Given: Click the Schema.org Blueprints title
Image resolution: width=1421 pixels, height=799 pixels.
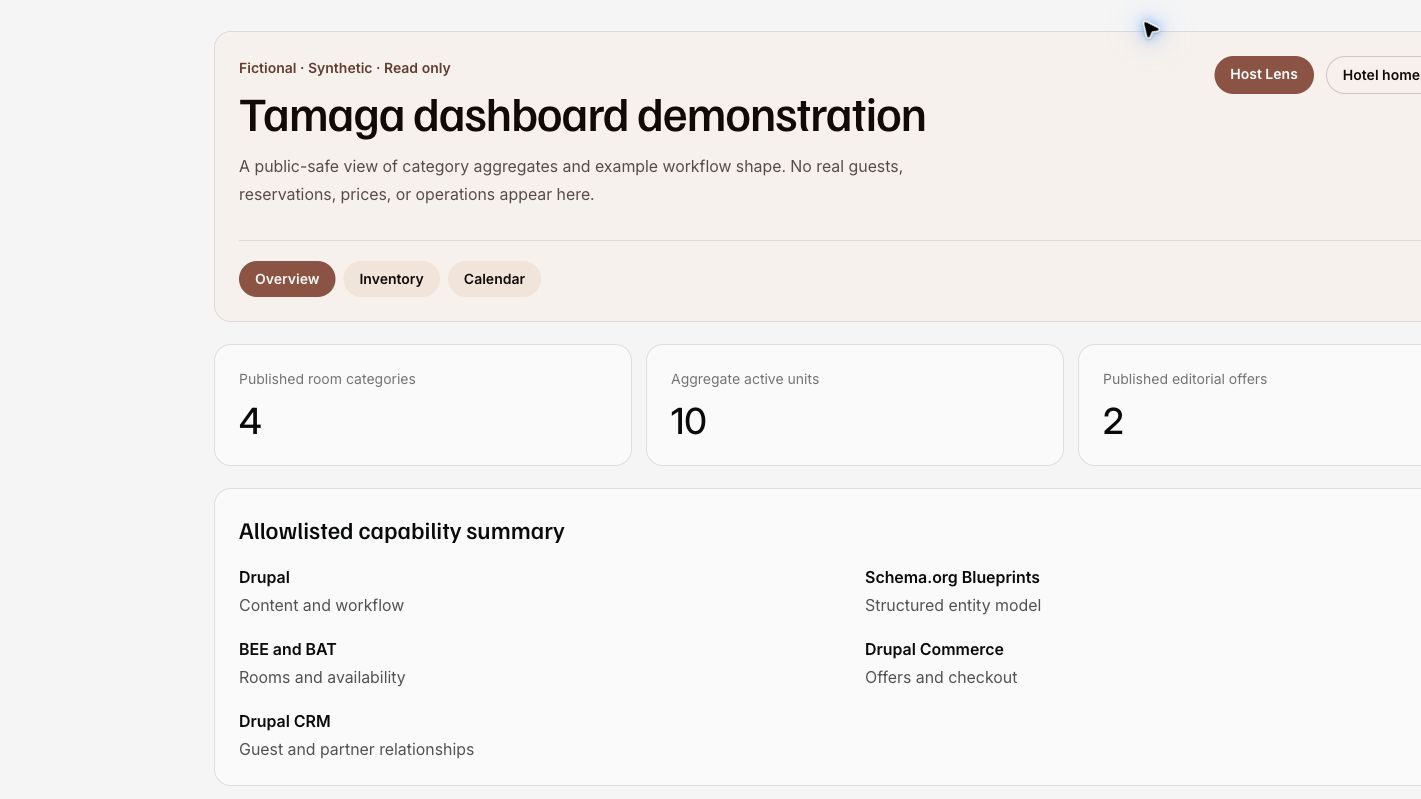Looking at the screenshot, I should click(952, 577).
